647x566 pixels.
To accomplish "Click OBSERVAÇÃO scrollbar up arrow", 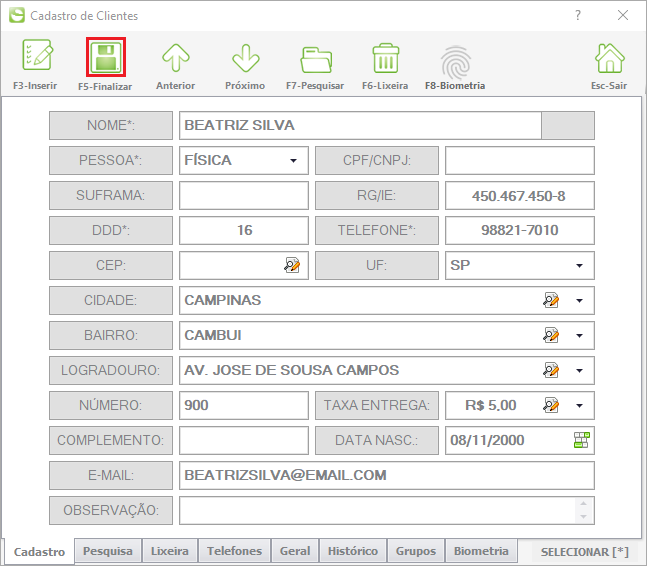I will click(583, 504).
